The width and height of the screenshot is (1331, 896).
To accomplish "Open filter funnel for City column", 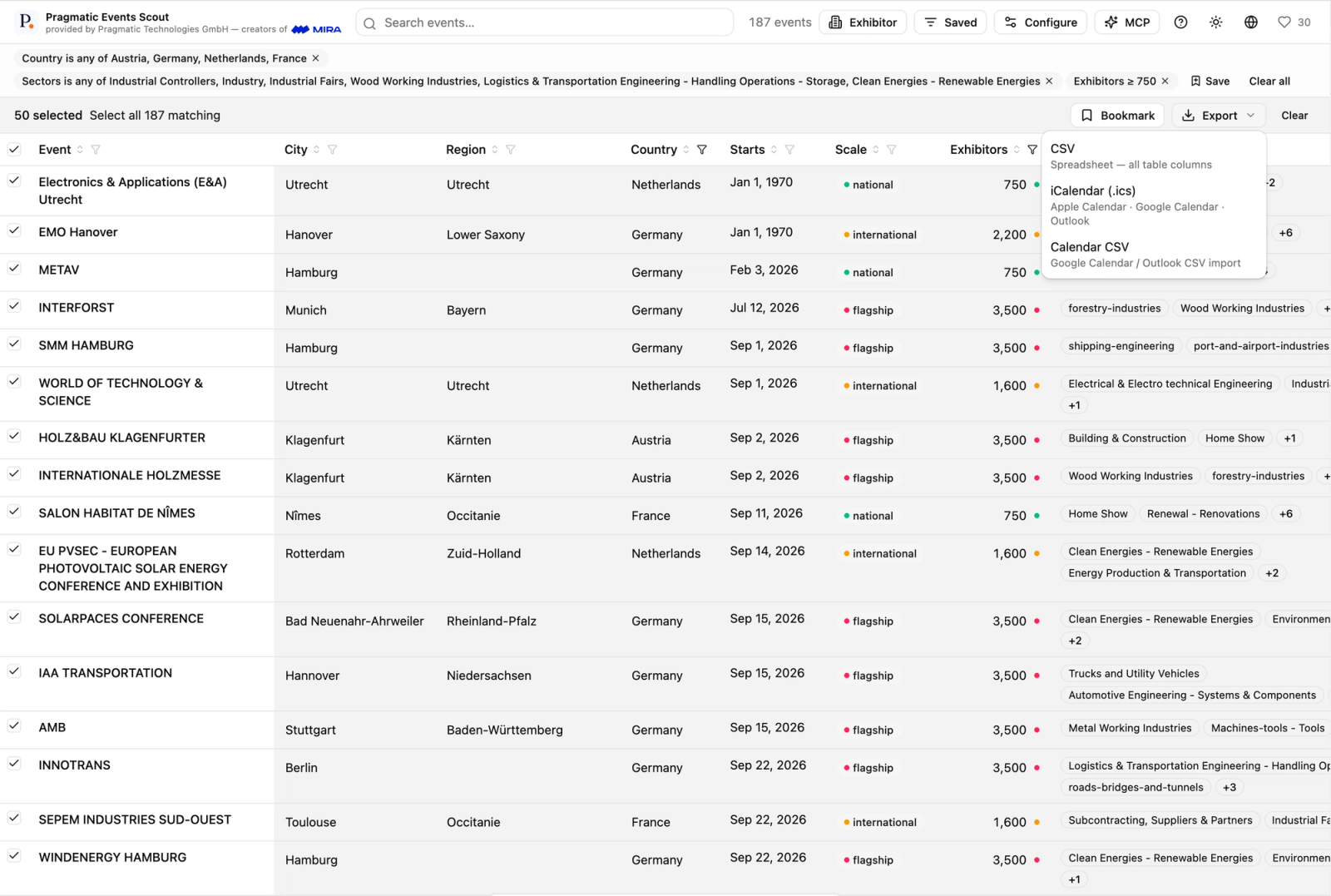I will click(332, 150).
